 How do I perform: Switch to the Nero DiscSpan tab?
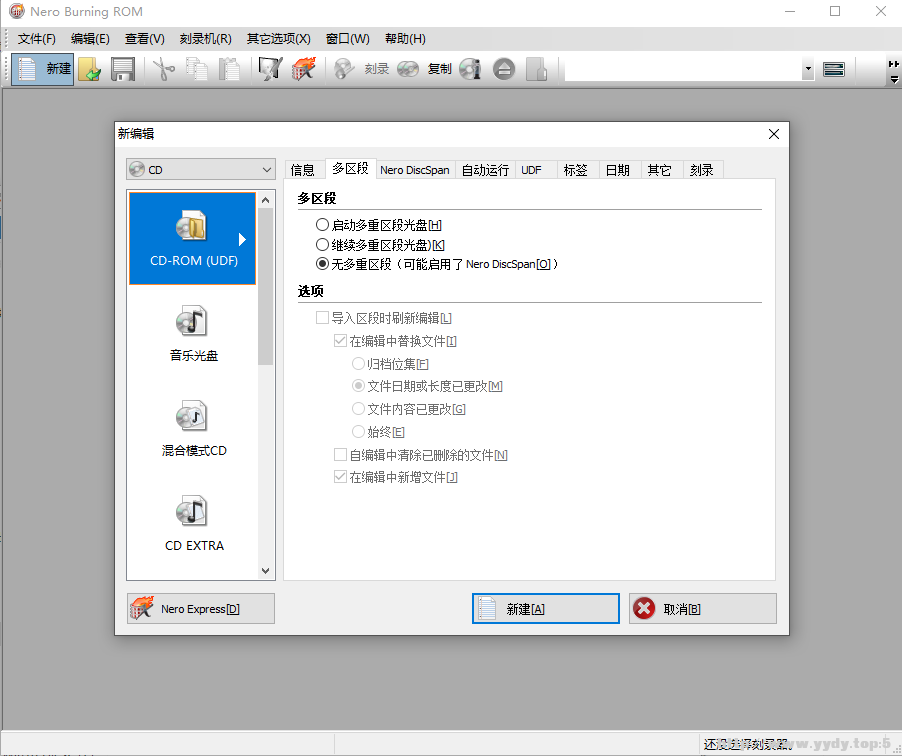[x=415, y=170]
